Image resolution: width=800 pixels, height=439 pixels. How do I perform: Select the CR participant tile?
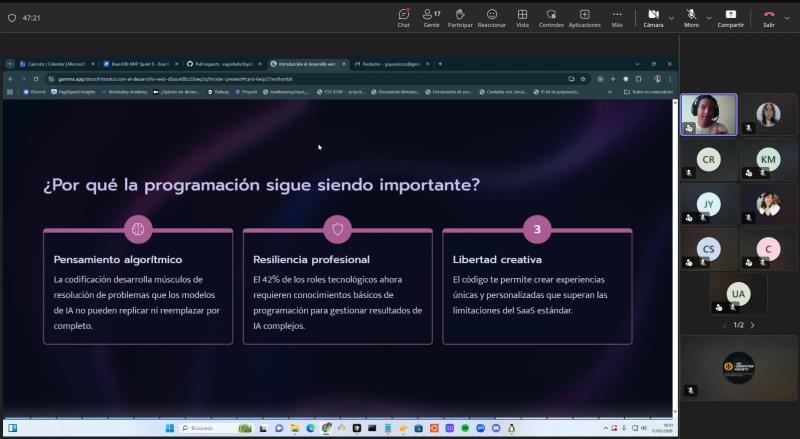pos(709,160)
